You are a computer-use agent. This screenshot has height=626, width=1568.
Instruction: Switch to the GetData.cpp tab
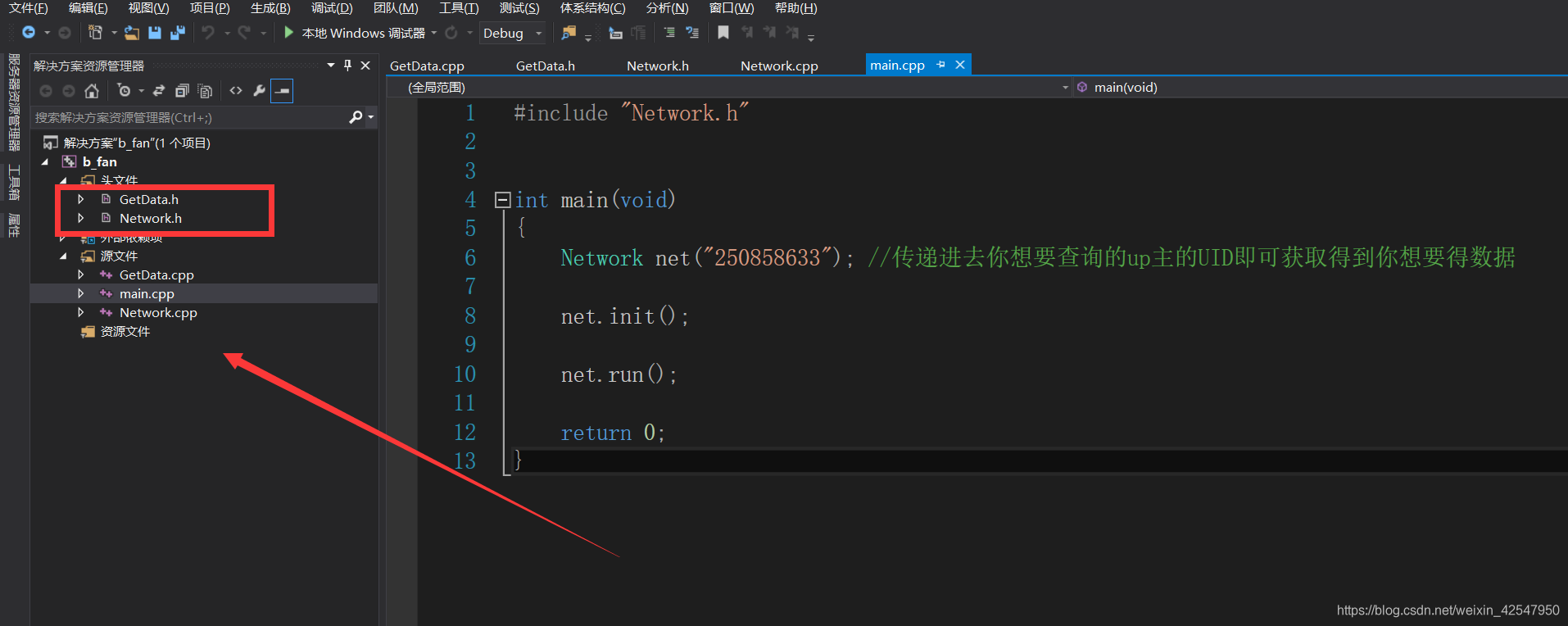point(427,66)
